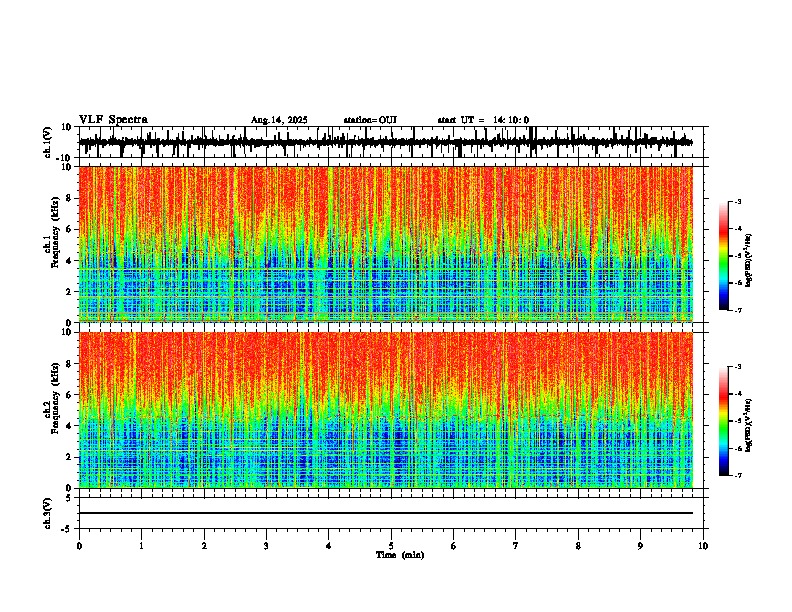
Task: Click inside the ch.2 spectrogram panel
Action: point(386,410)
